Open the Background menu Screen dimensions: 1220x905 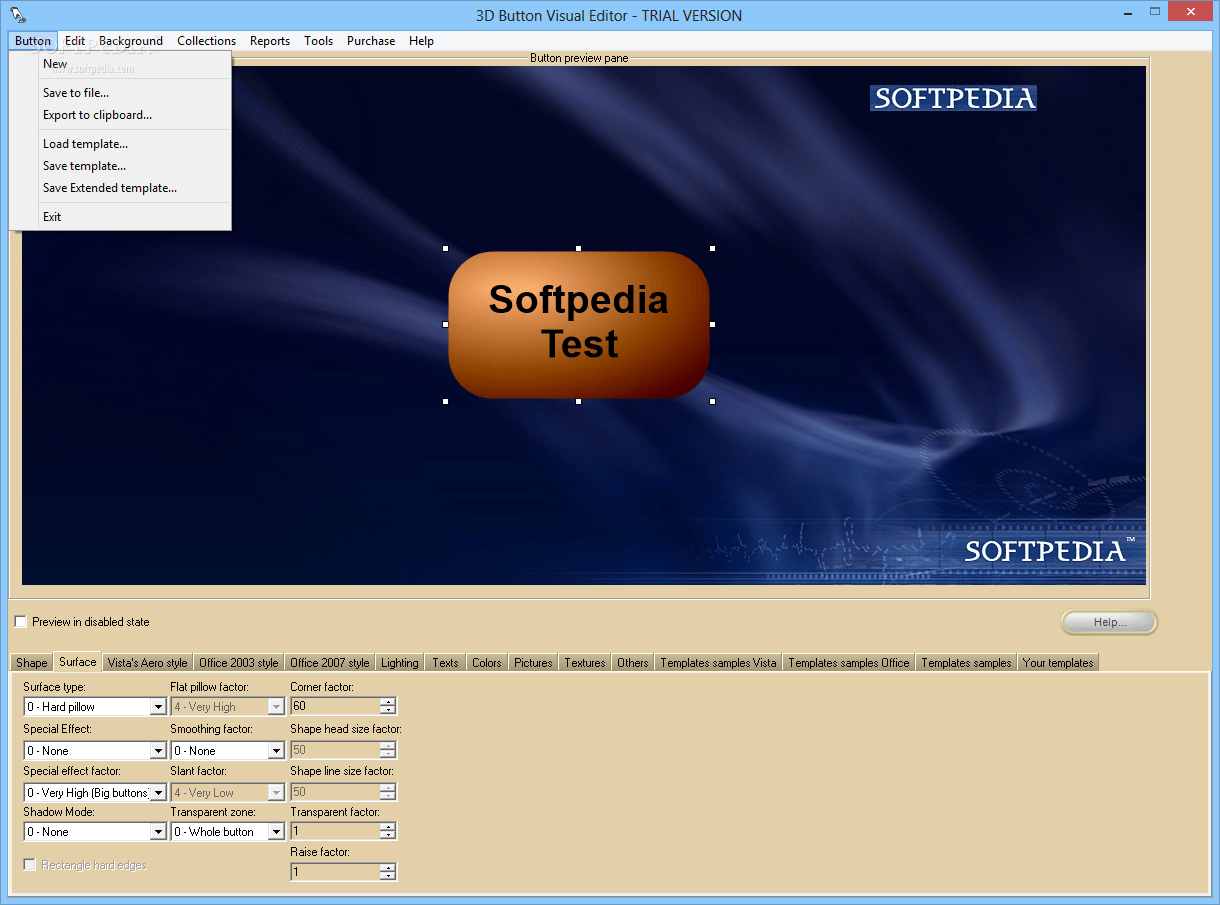131,41
